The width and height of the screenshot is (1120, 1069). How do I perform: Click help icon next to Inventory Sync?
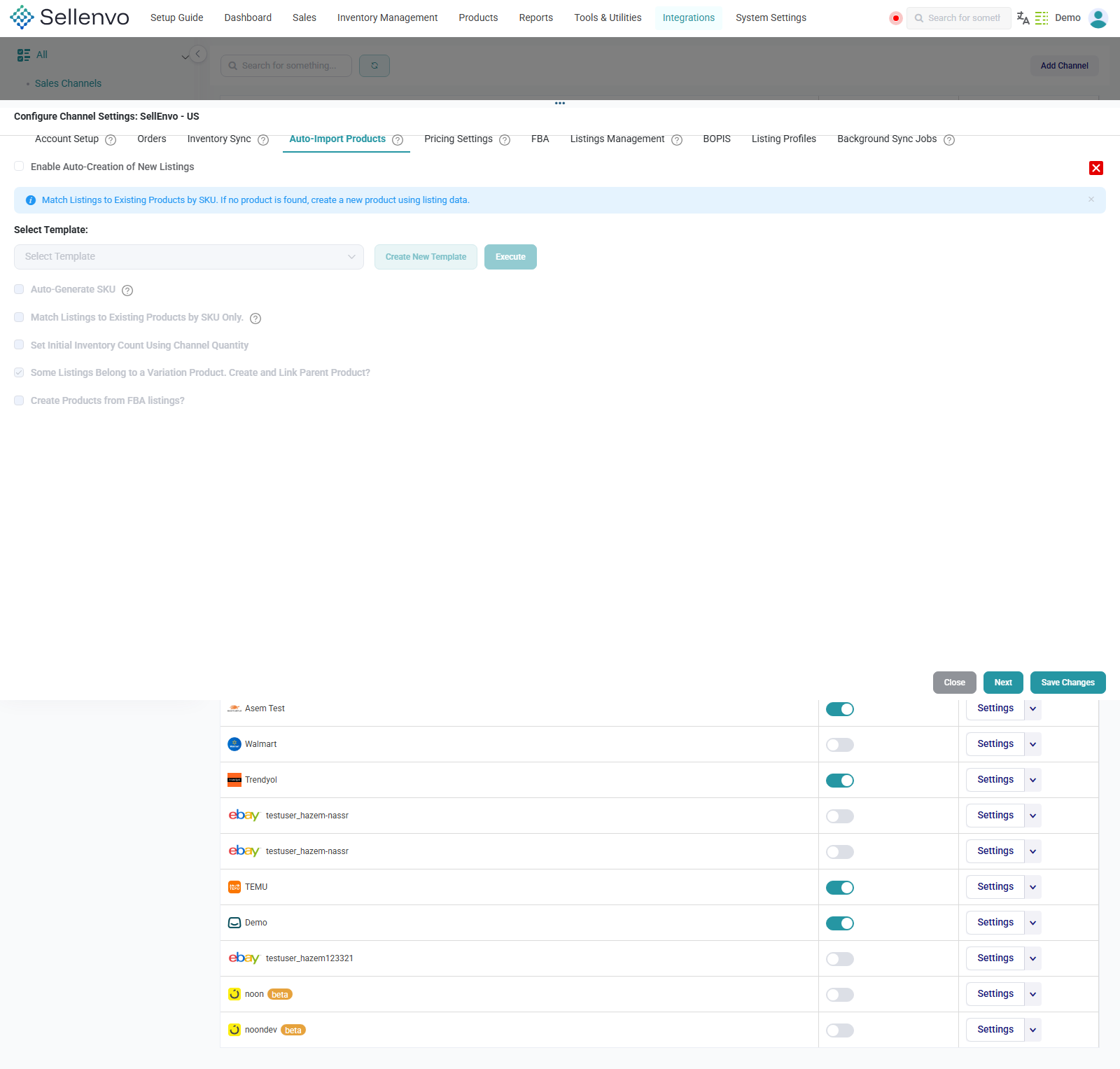pos(263,140)
